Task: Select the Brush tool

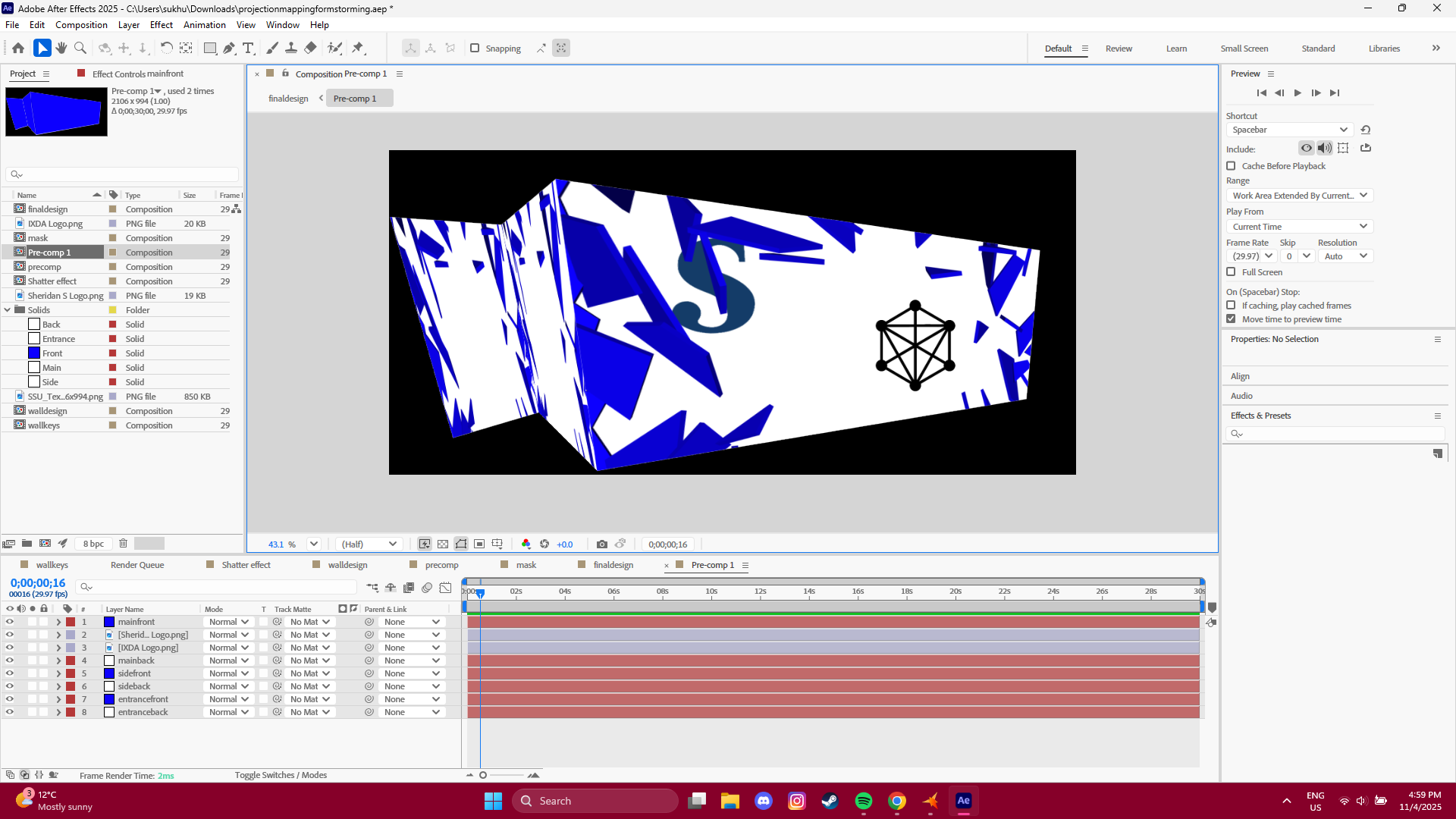Action: [272, 48]
